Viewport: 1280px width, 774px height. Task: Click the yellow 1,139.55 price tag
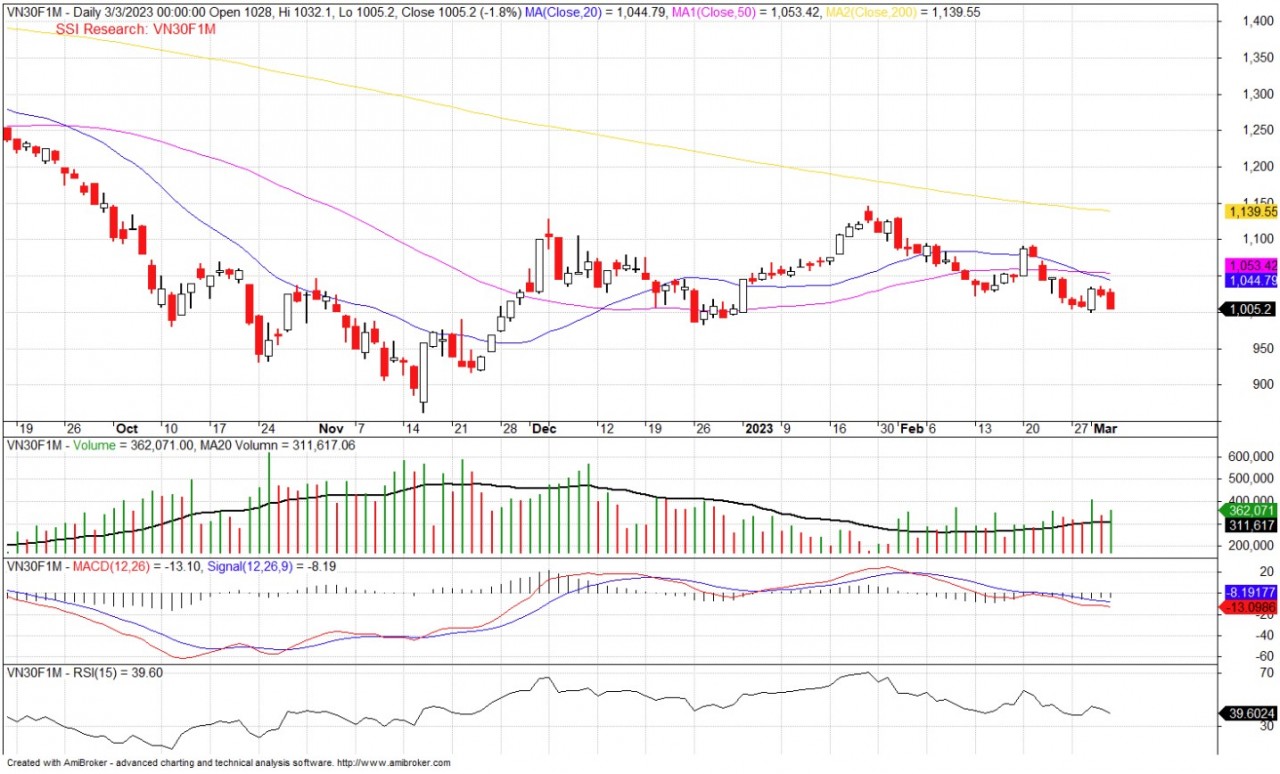point(1250,211)
